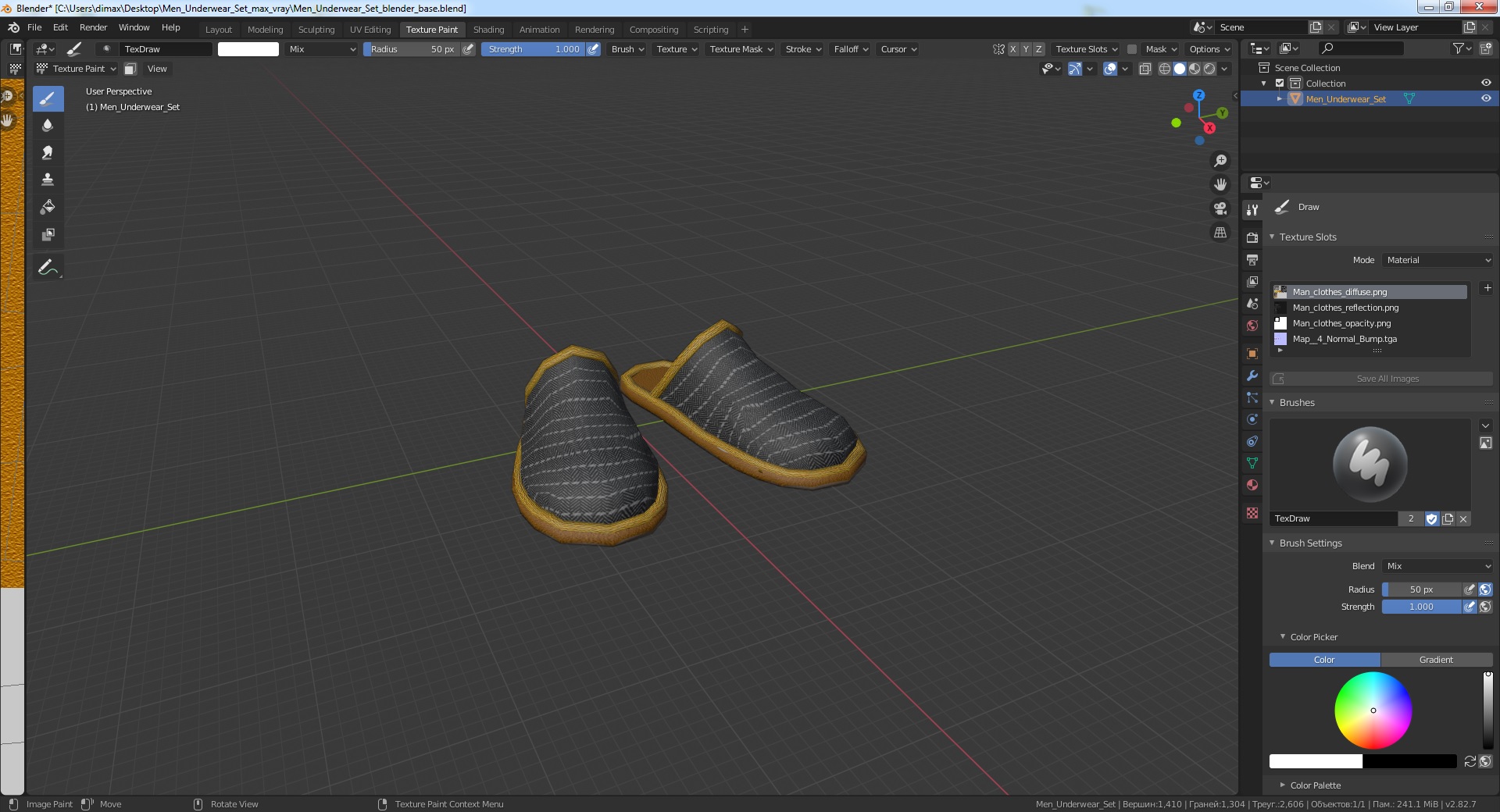Click the Z axis on navigation gizmo
The image size is (1500, 812).
1198,94
